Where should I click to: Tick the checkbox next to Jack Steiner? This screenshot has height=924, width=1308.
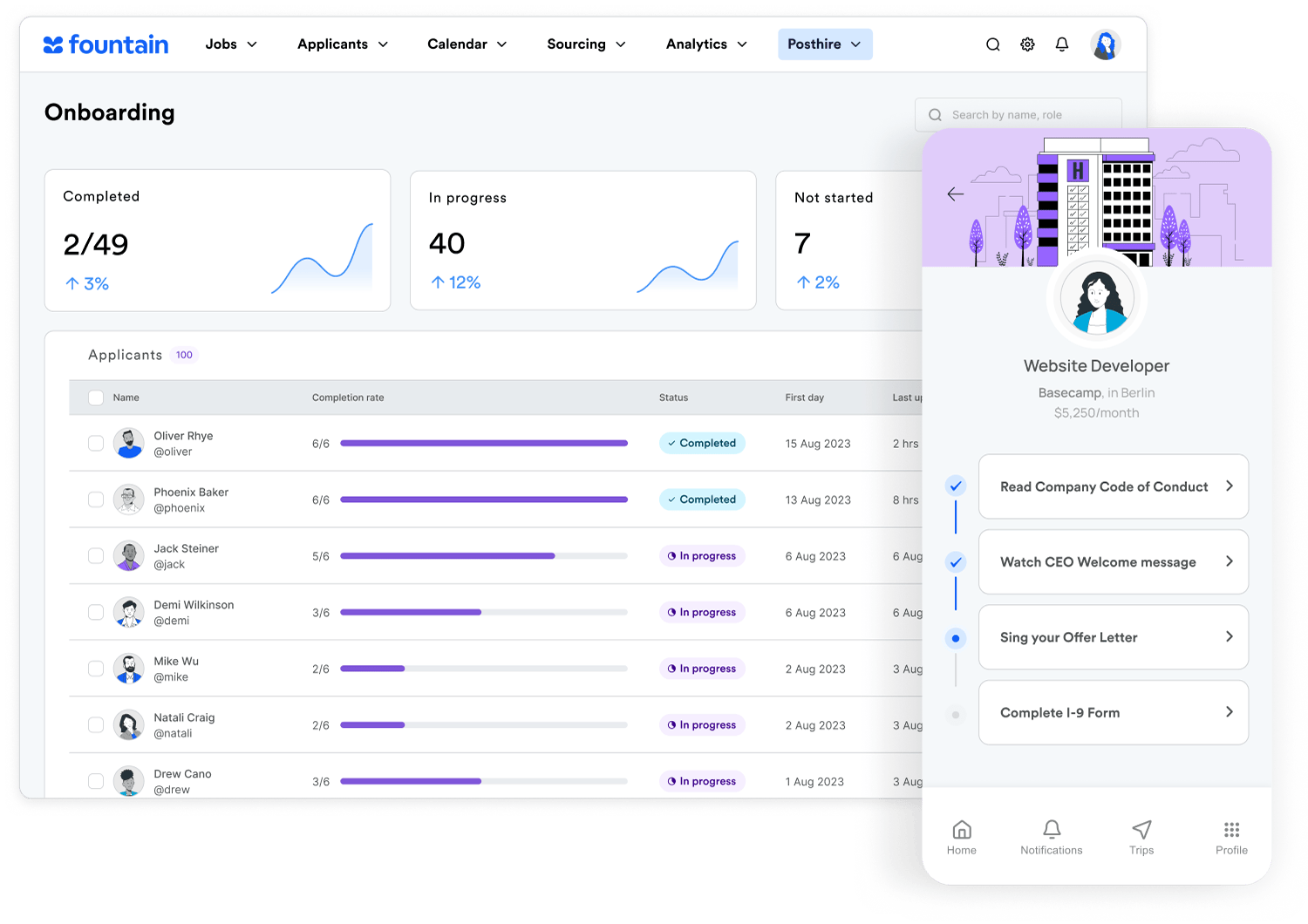[96, 555]
